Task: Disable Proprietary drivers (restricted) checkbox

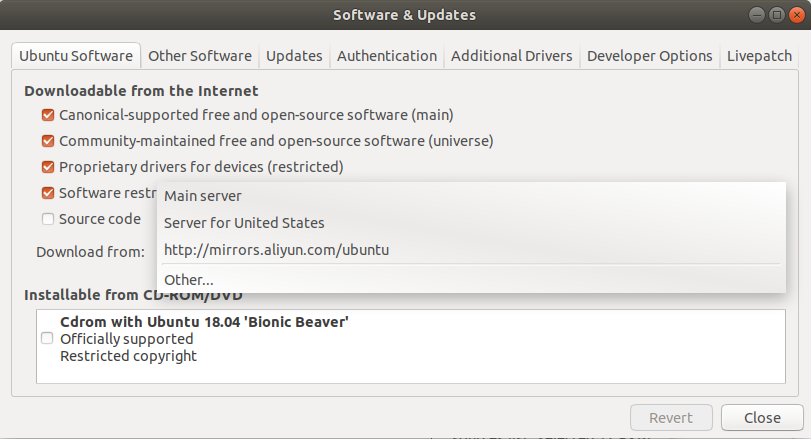Action: coord(48,167)
